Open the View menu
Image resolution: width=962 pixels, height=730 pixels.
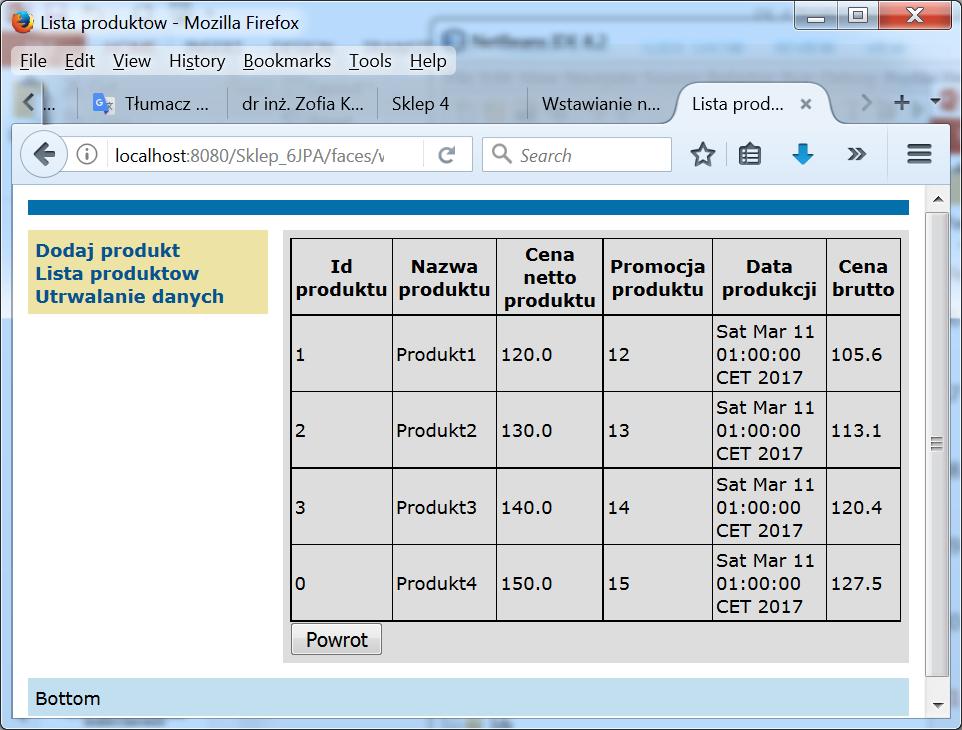131,61
